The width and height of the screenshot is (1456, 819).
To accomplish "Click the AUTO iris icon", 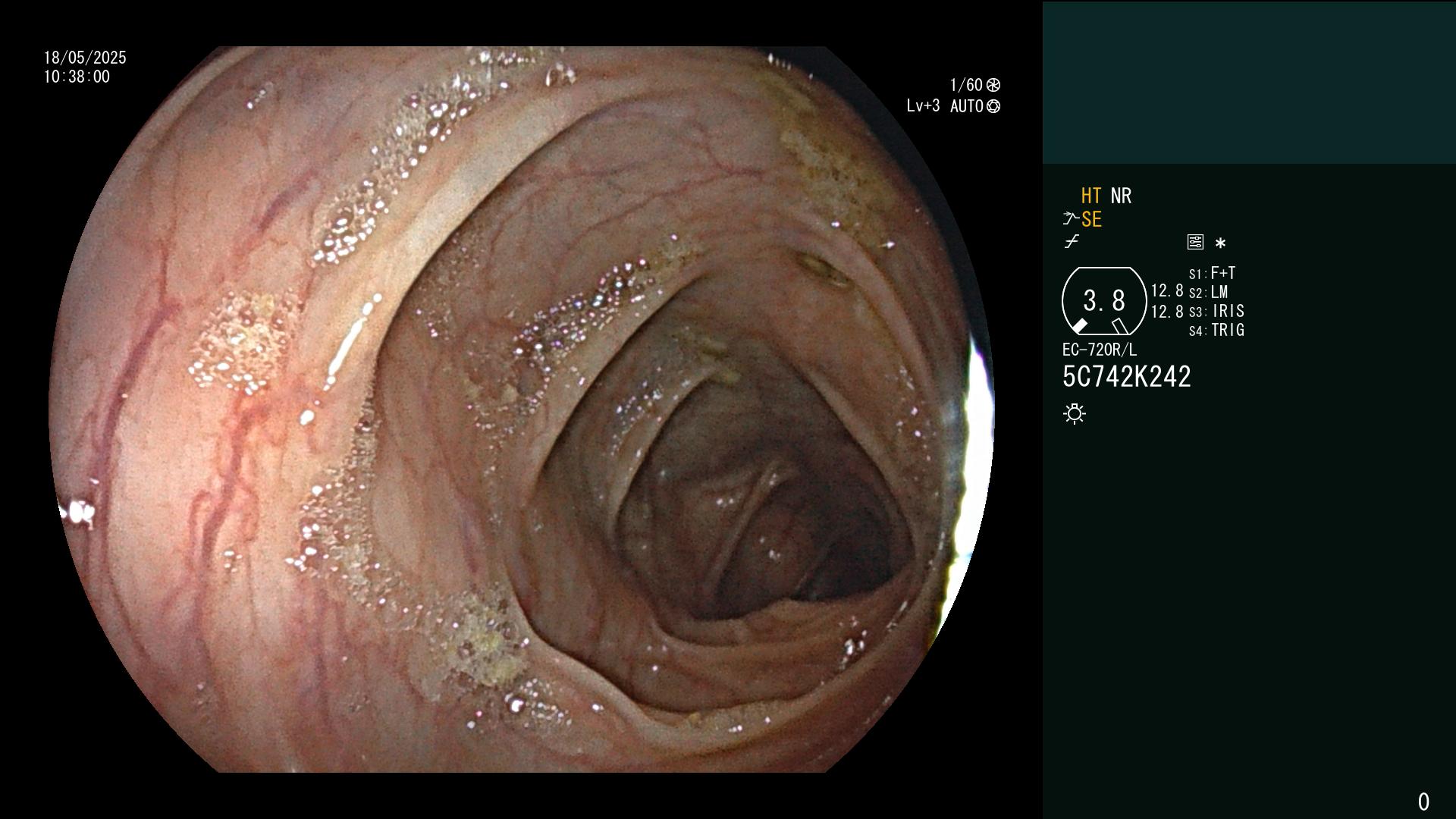I will (993, 106).
